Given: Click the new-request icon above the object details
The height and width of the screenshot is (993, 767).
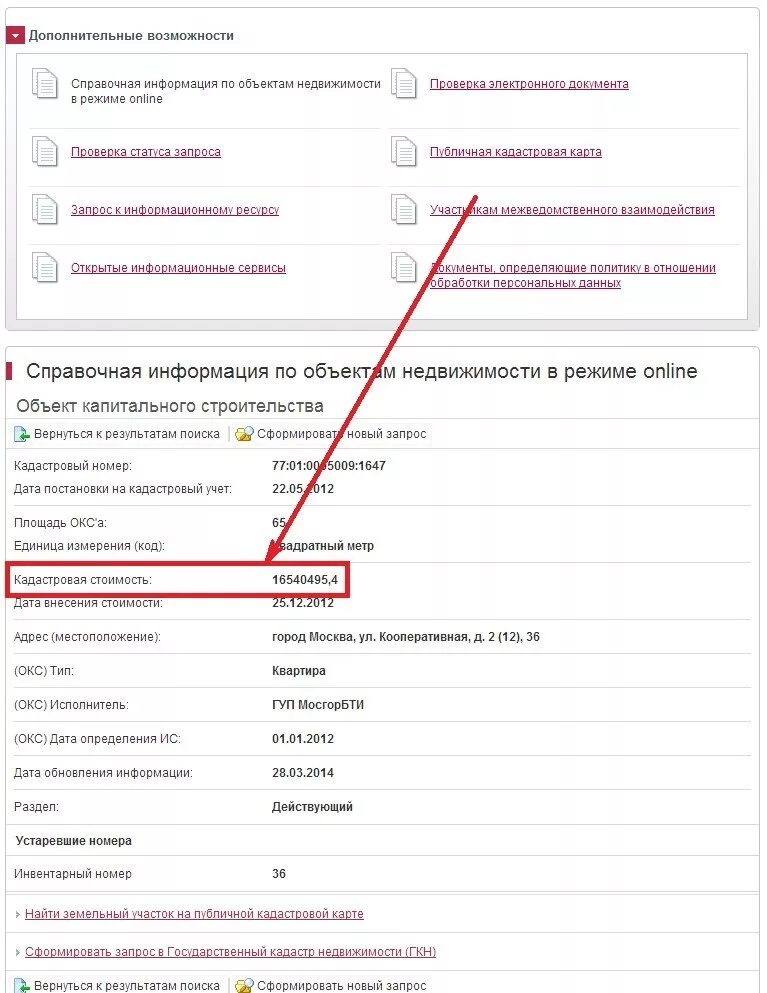Looking at the screenshot, I should (x=244, y=434).
